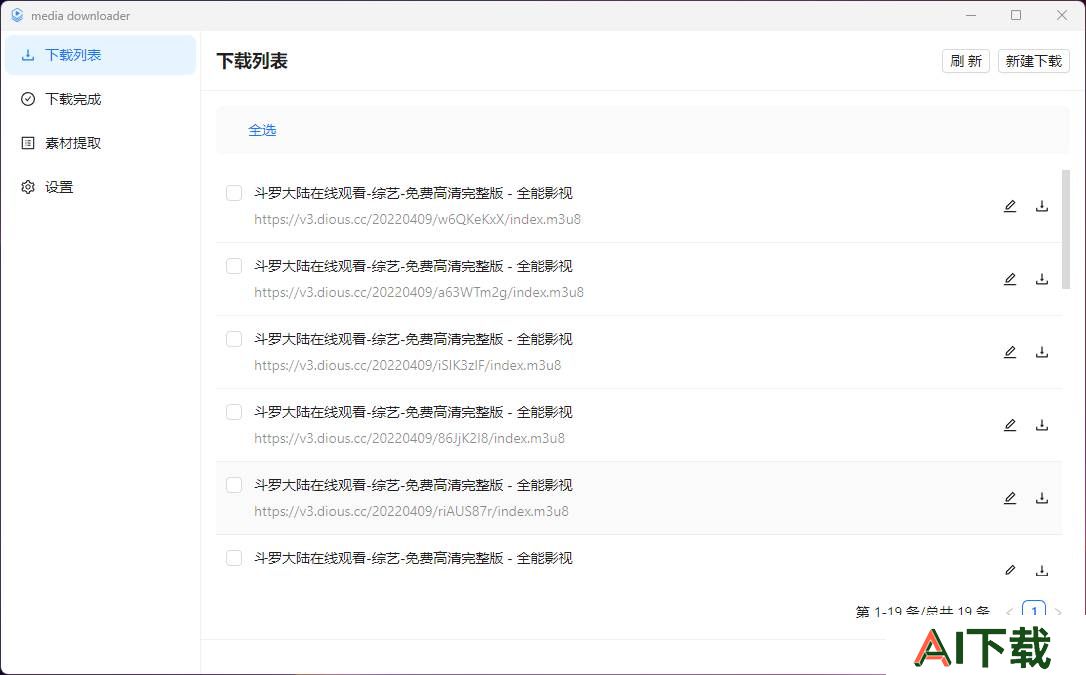The height and width of the screenshot is (675, 1086).
Task: Edit the iSIK3zIF download entry
Action: coord(1010,352)
